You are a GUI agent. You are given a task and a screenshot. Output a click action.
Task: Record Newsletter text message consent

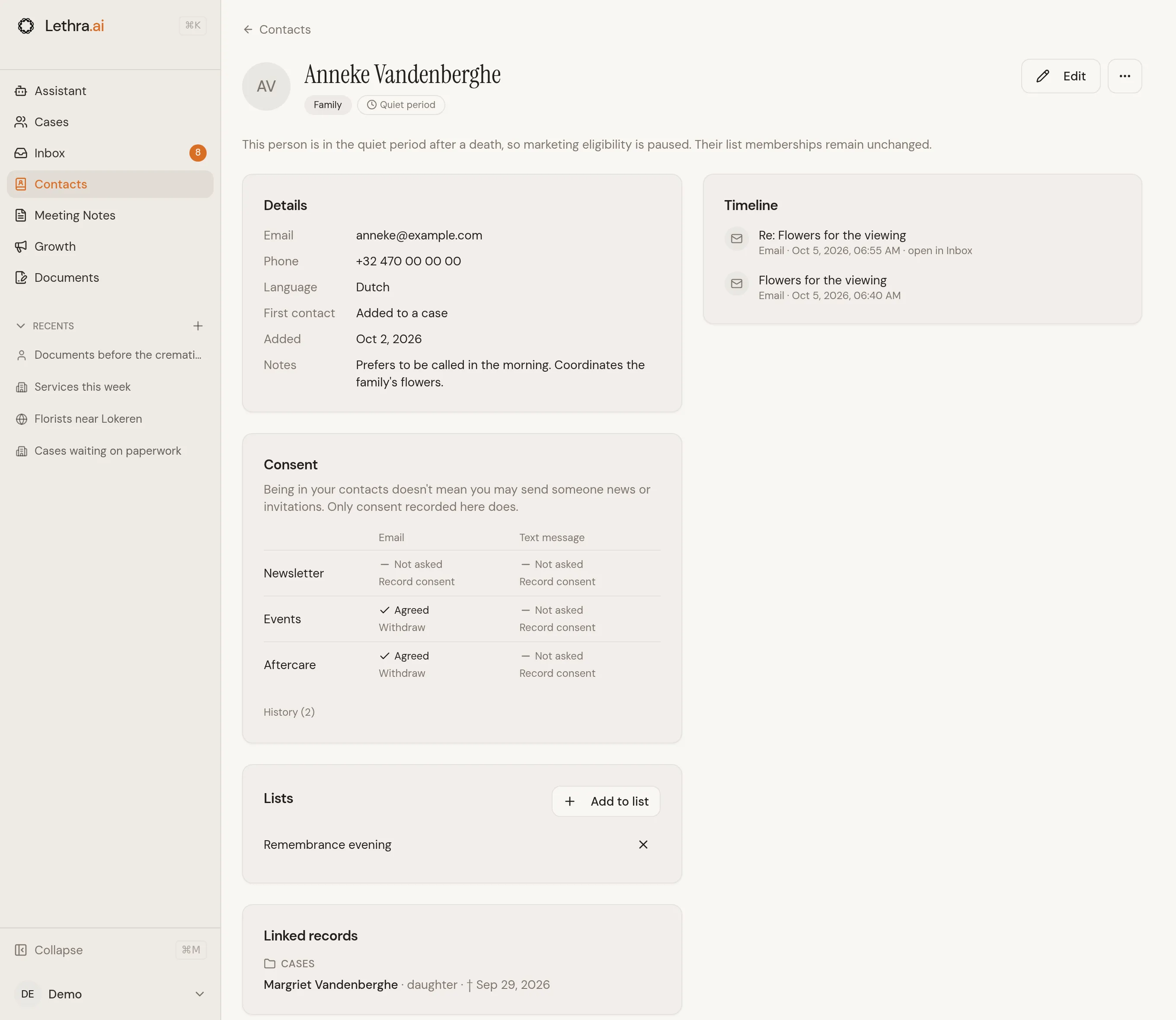[557, 582]
